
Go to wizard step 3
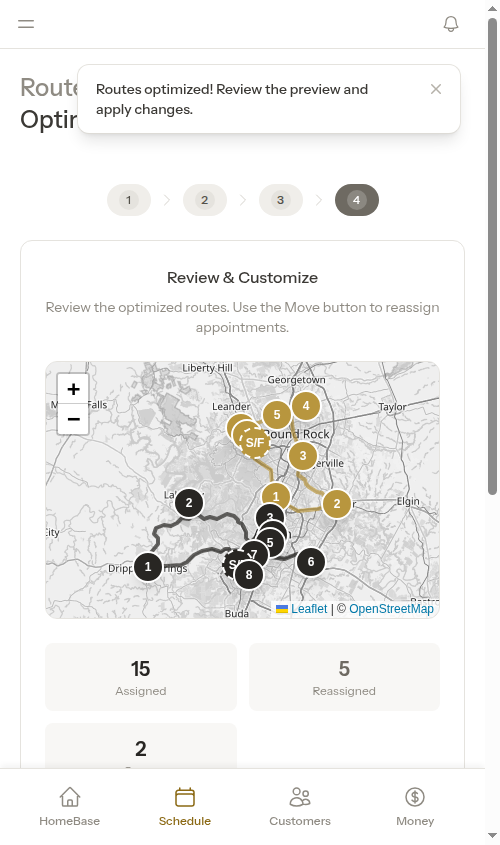pos(281,200)
